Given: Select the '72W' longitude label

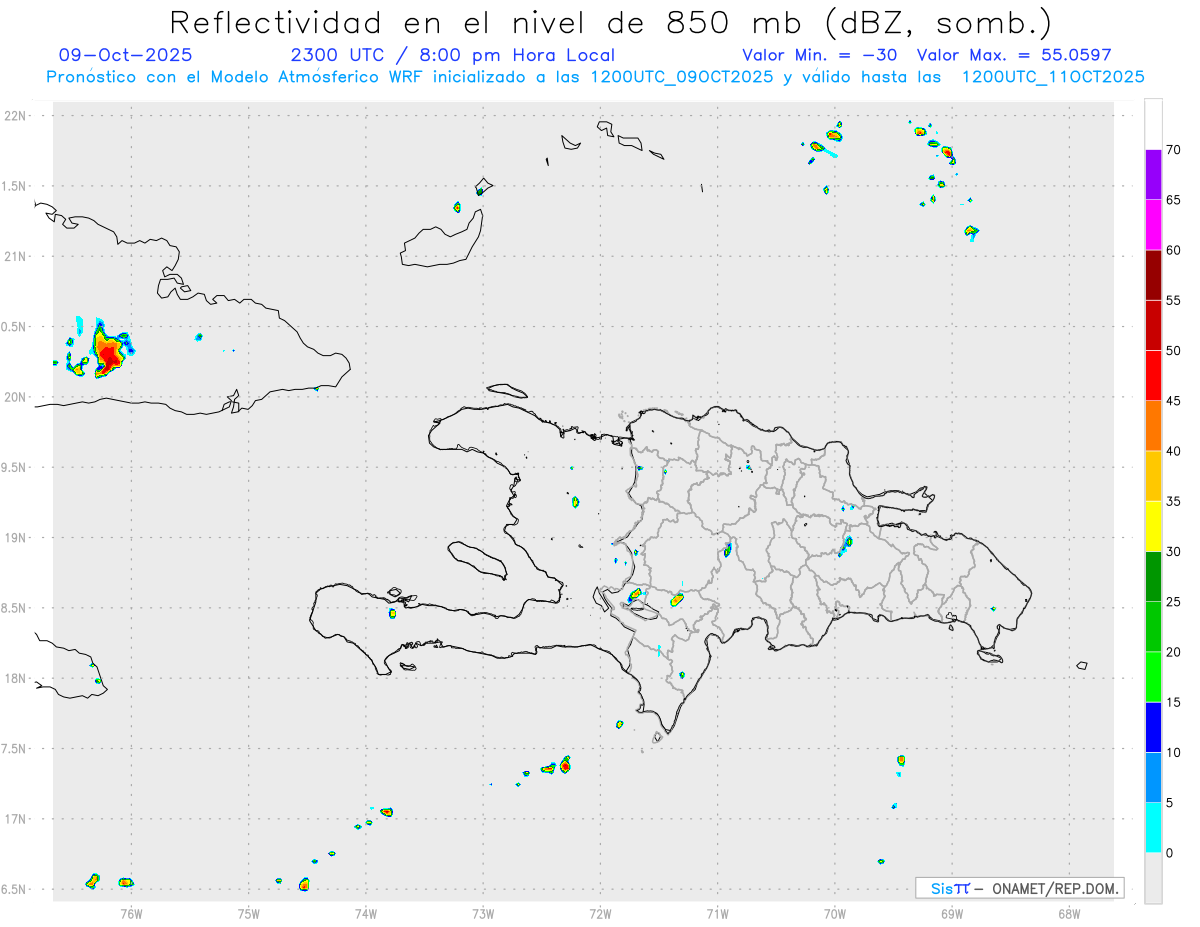Looking at the screenshot, I should pos(600,913).
